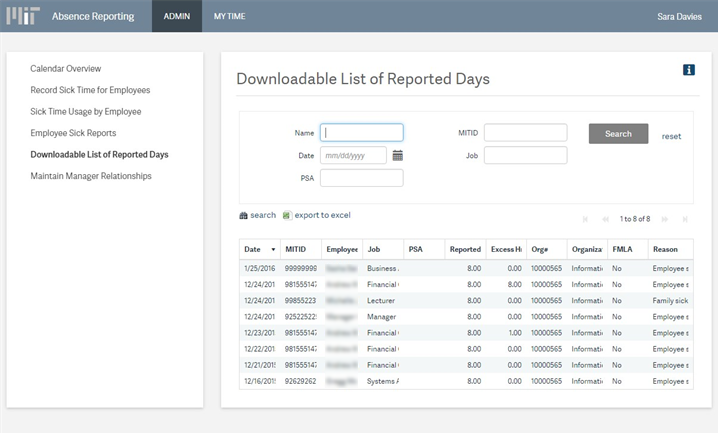Open Calendar Overview in sidebar
Viewport: 718px width, 433px height.
coord(65,68)
